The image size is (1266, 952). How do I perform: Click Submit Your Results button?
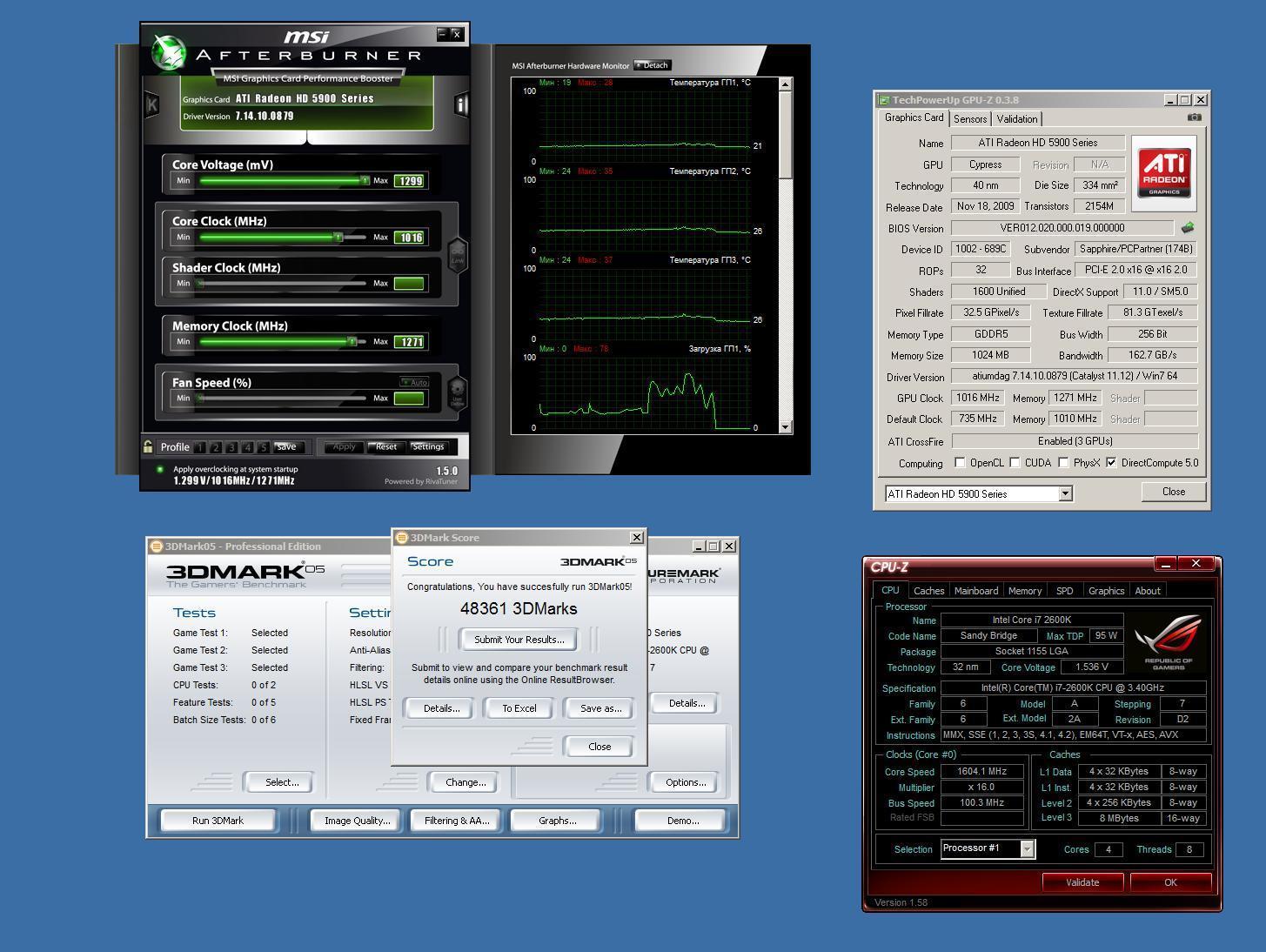pos(519,640)
